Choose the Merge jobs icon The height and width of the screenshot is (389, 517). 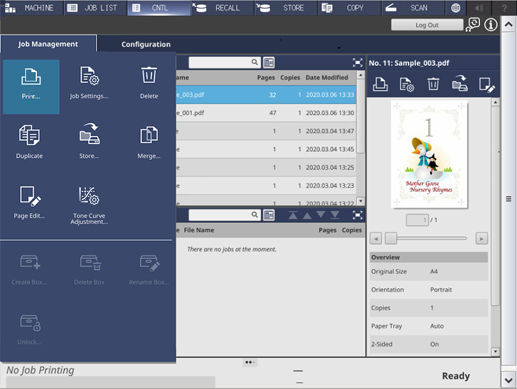[149, 142]
